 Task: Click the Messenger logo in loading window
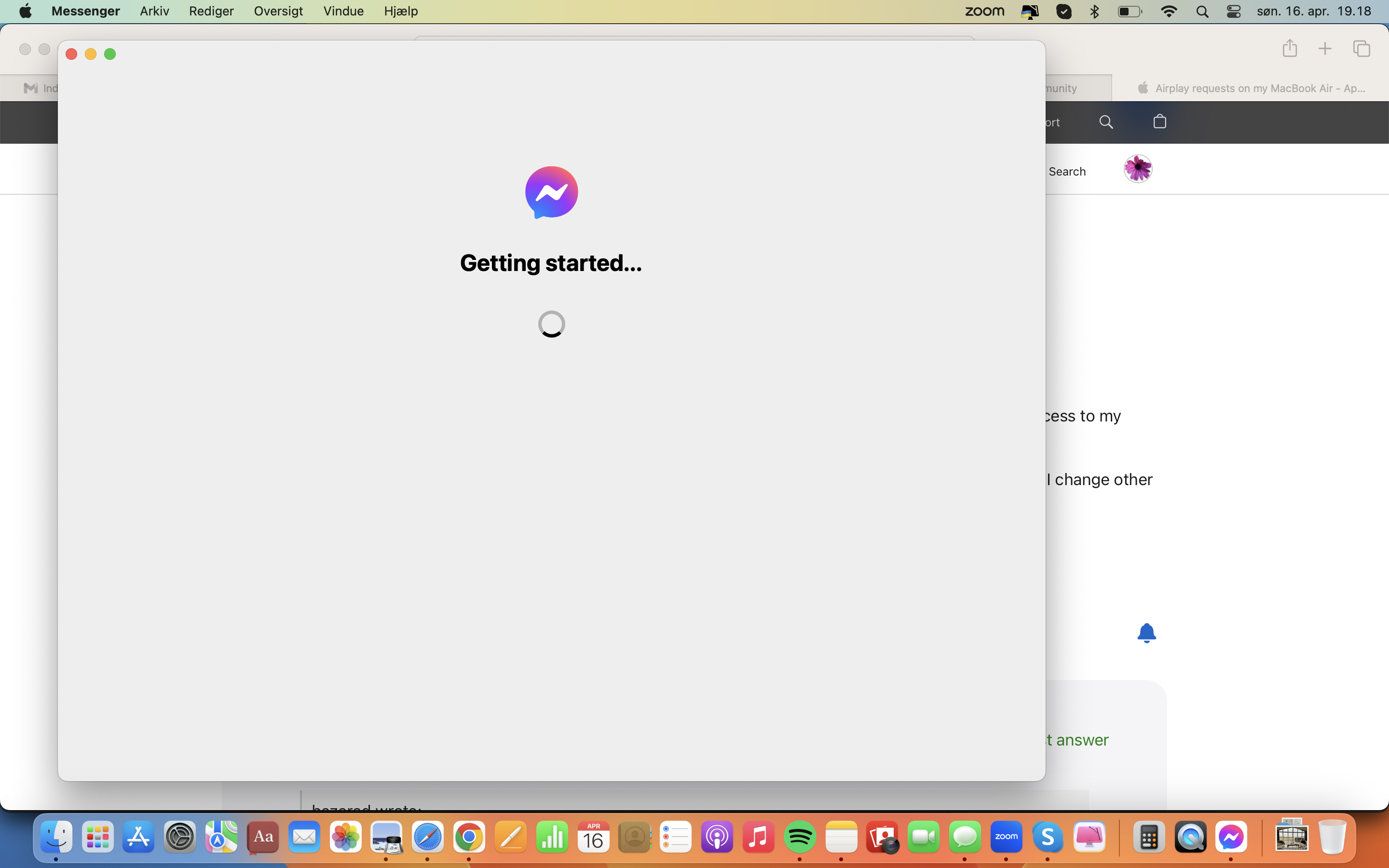[x=551, y=192]
